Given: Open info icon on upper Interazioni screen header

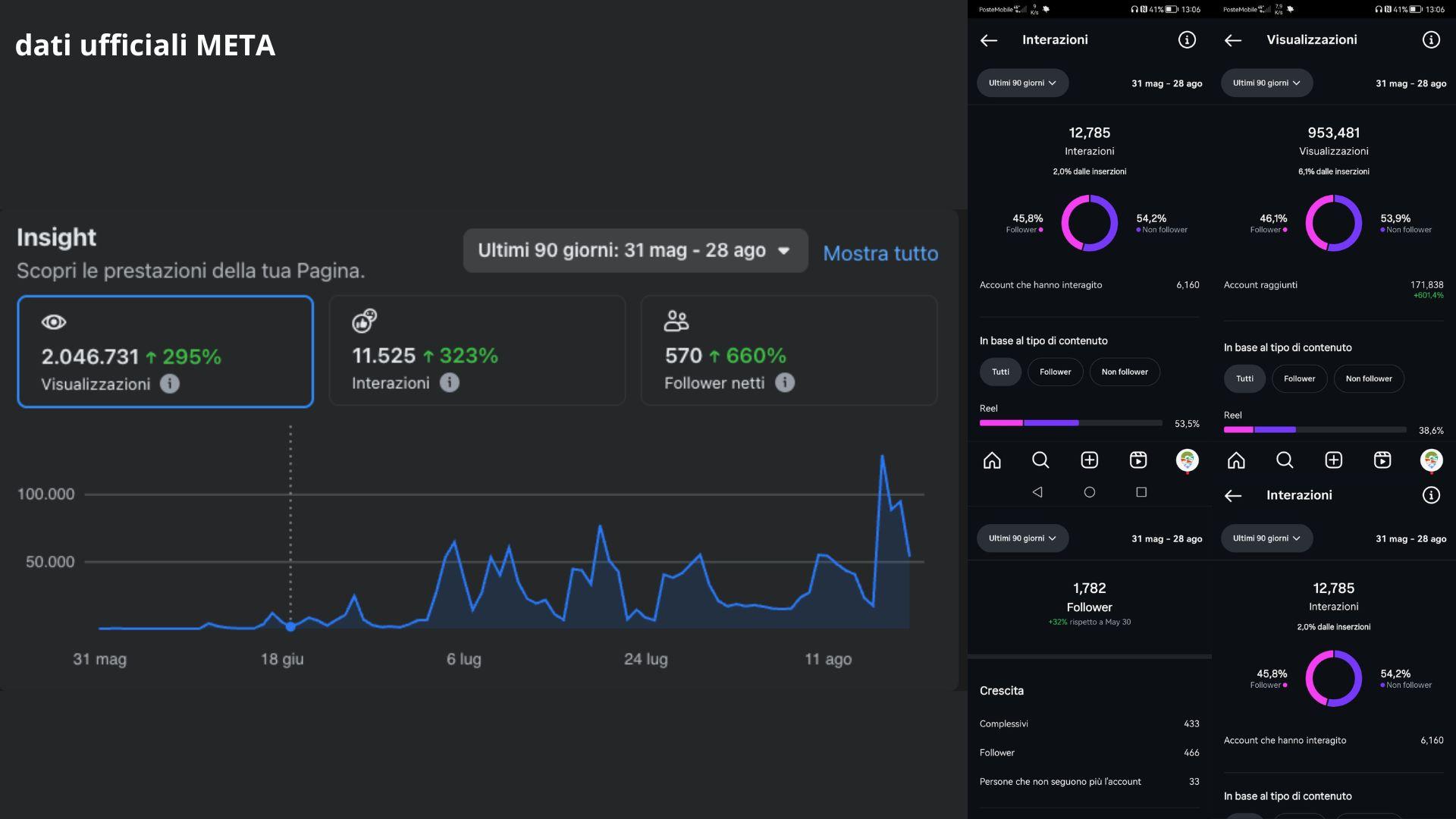Looking at the screenshot, I should pyautogui.click(x=1187, y=40).
